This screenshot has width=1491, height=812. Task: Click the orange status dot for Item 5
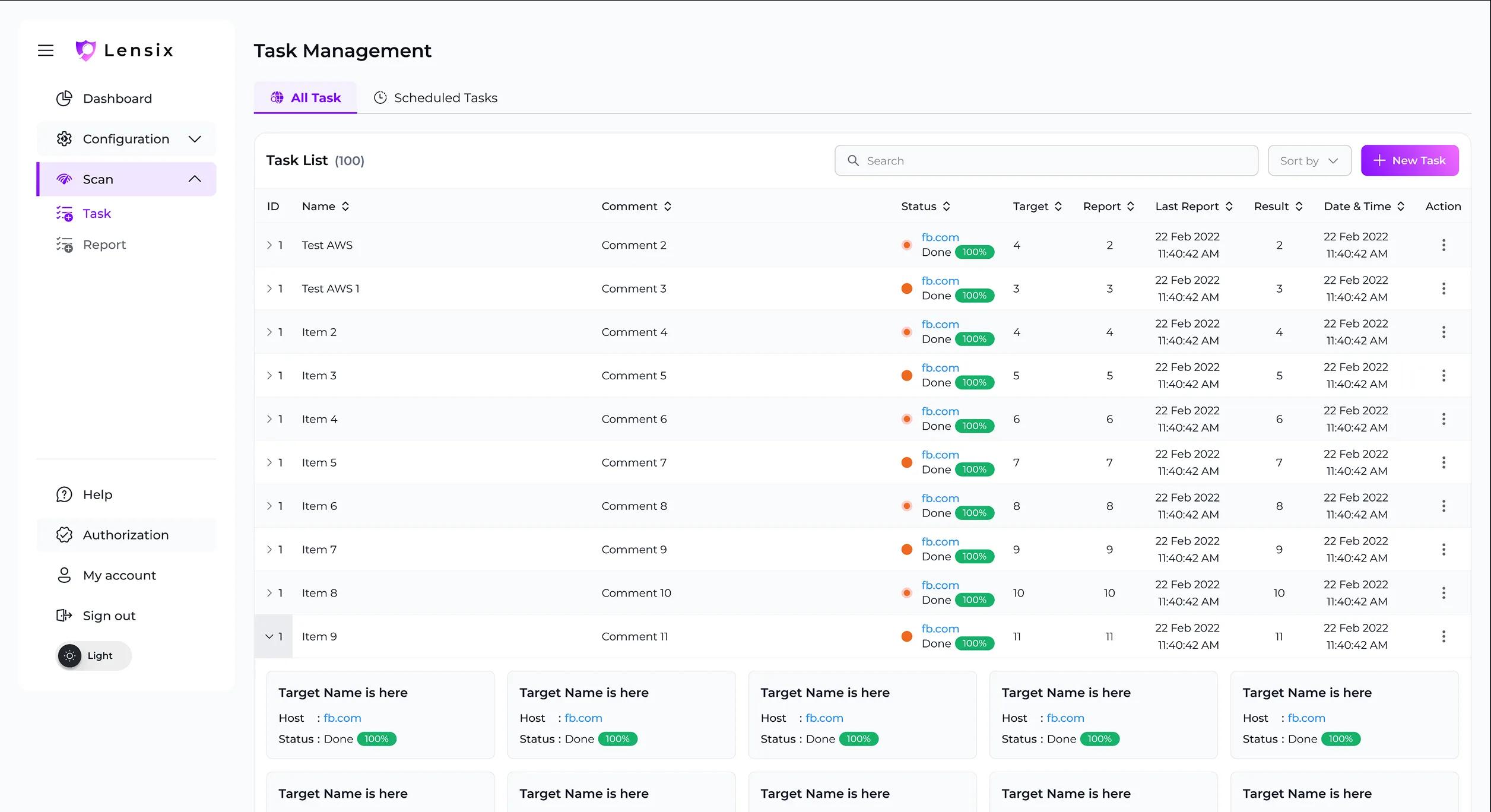(906, 462)
